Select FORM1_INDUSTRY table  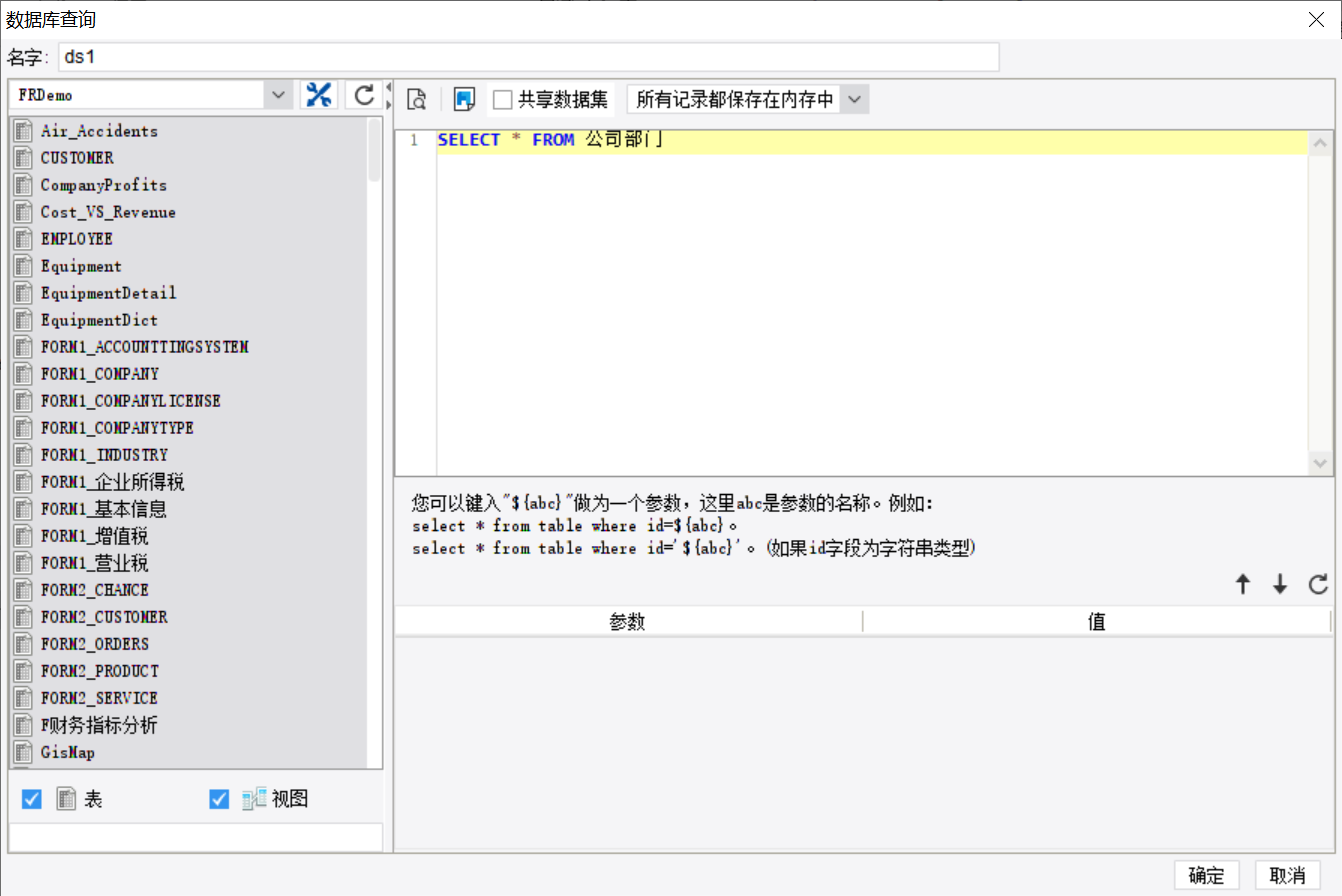point(105,455)
